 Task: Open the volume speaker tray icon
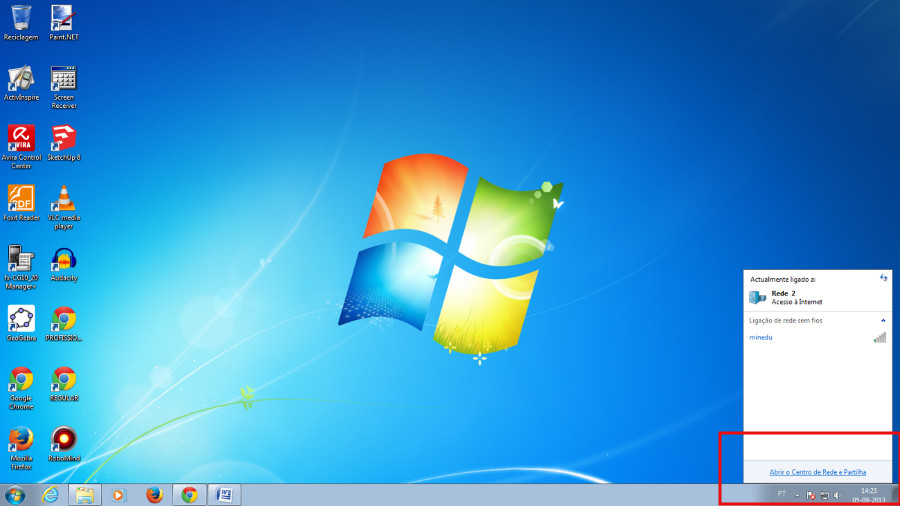tap(837, 495)
